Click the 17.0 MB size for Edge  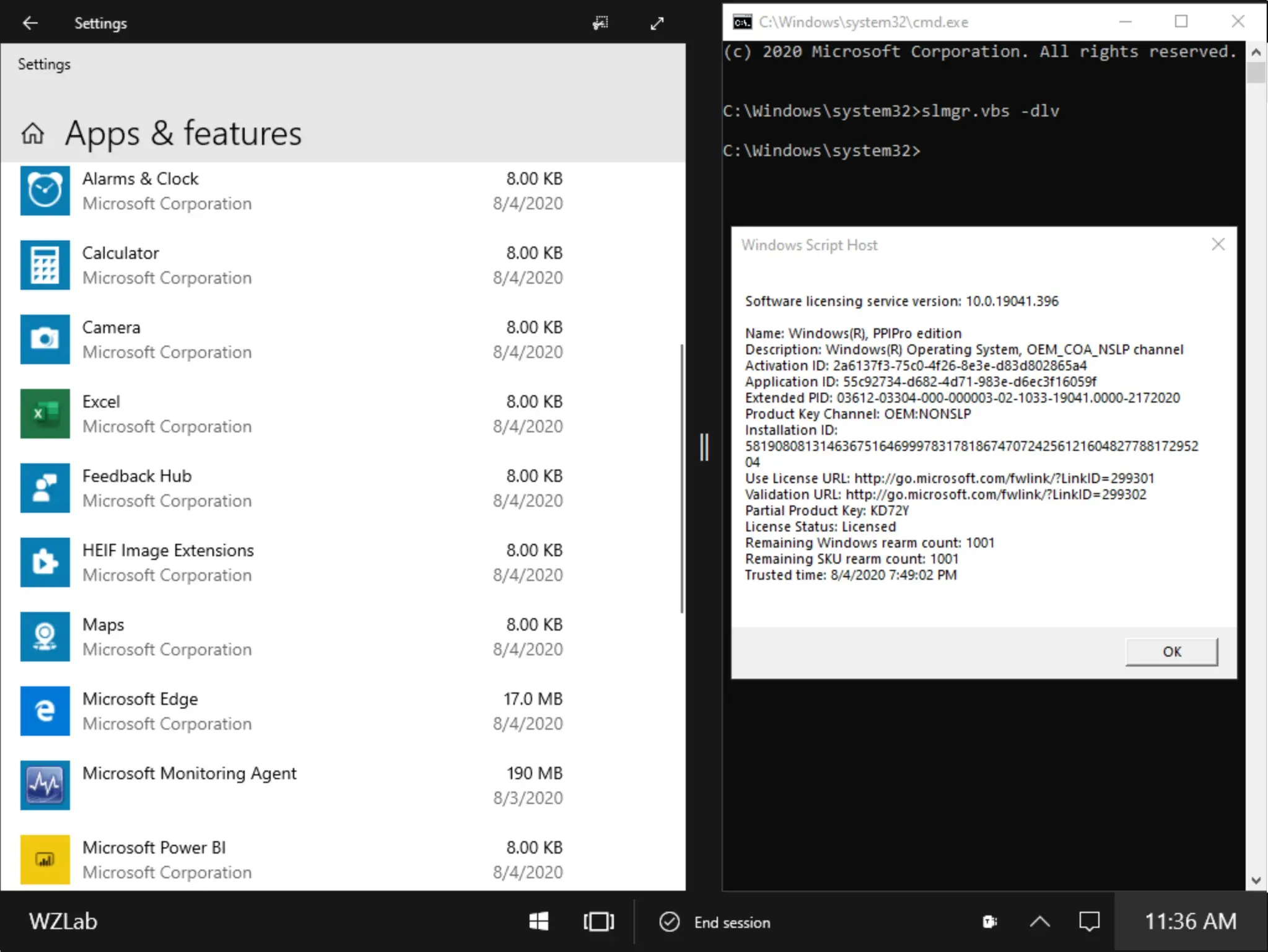(x=533, y=699)
